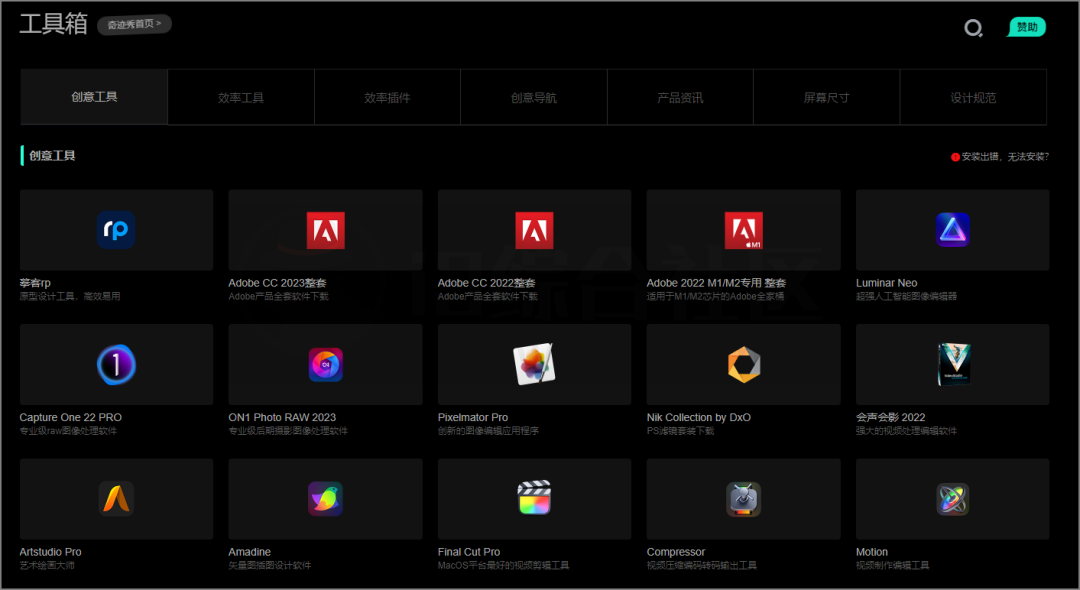Click the Amadine bird logo icon
The height and width of the screenshot is (590, 1080).
tap(325, 498)
